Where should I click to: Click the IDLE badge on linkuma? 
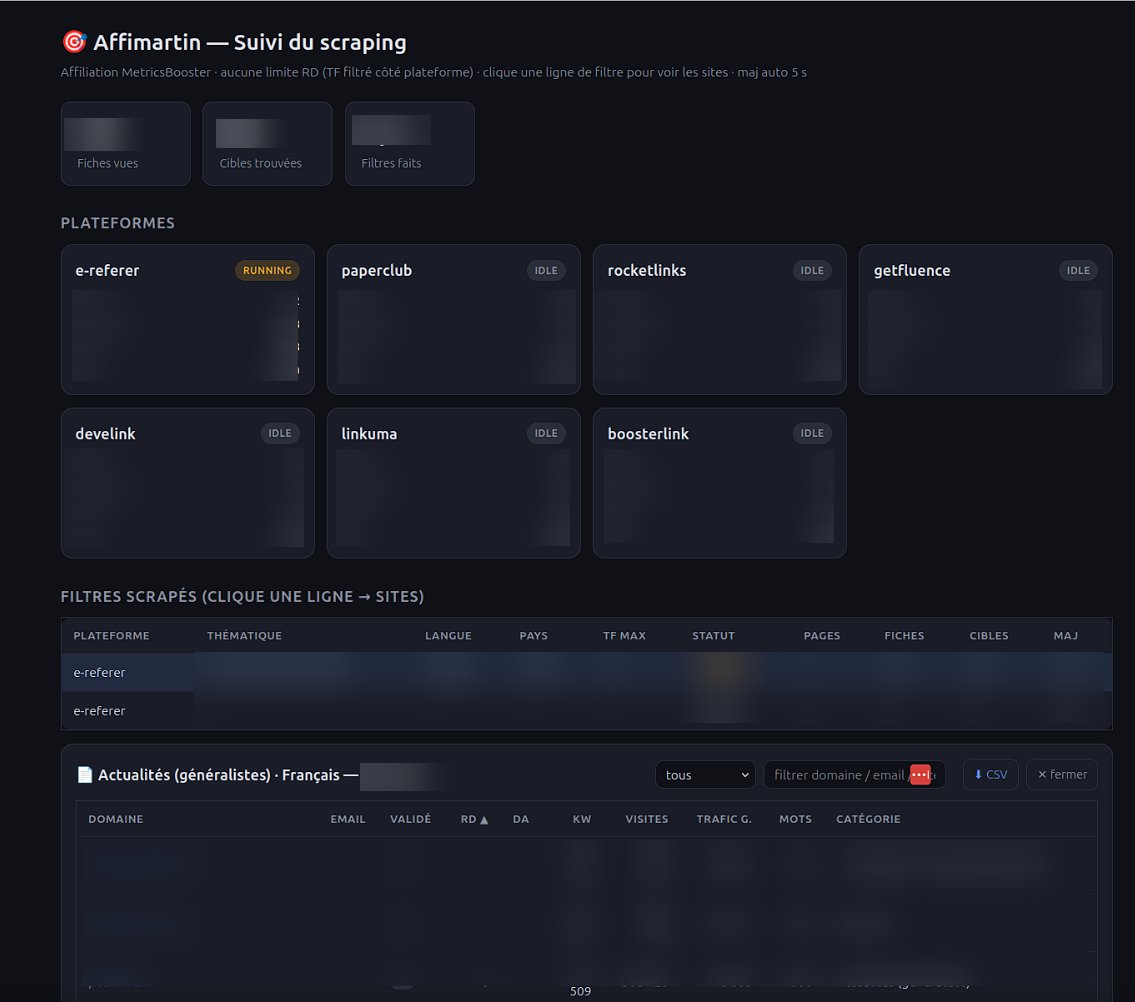tap(546, 433)
